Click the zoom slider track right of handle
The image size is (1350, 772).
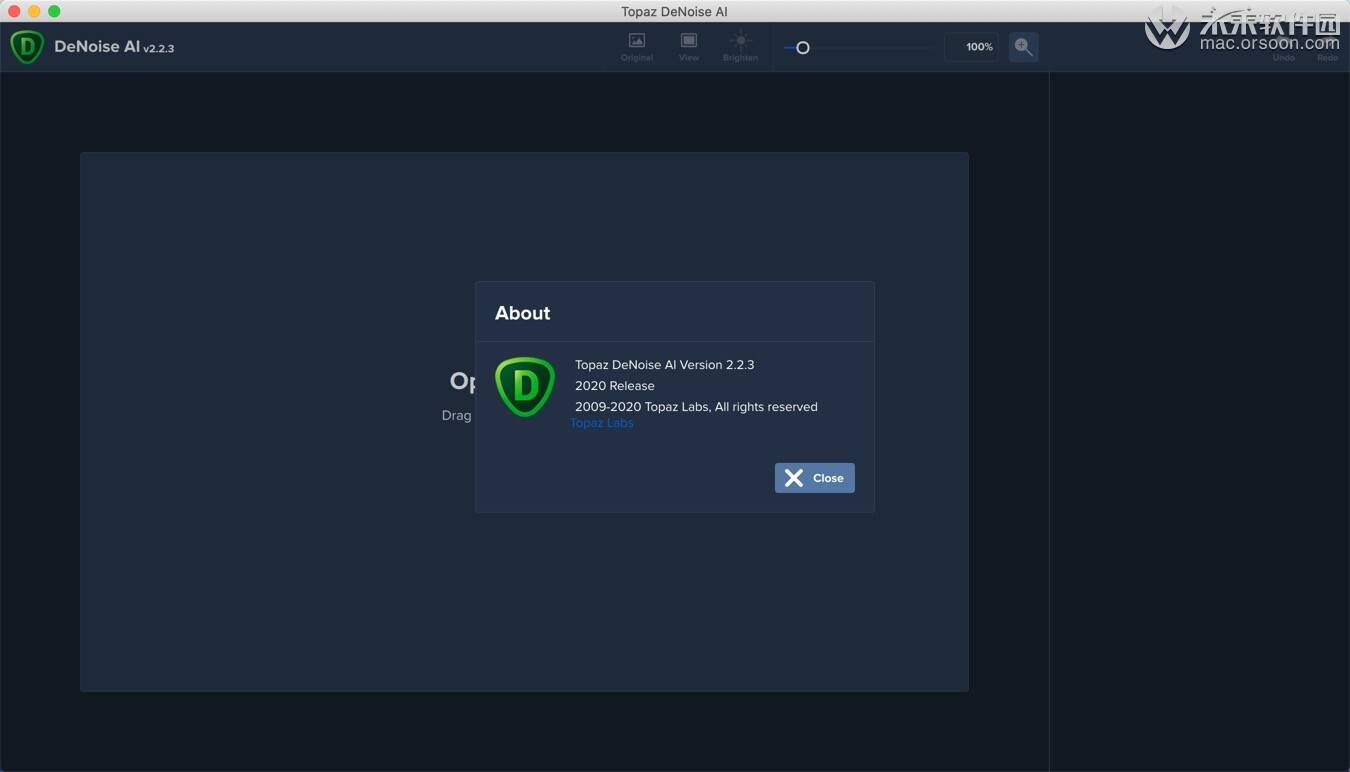click(x=871, y=47)
